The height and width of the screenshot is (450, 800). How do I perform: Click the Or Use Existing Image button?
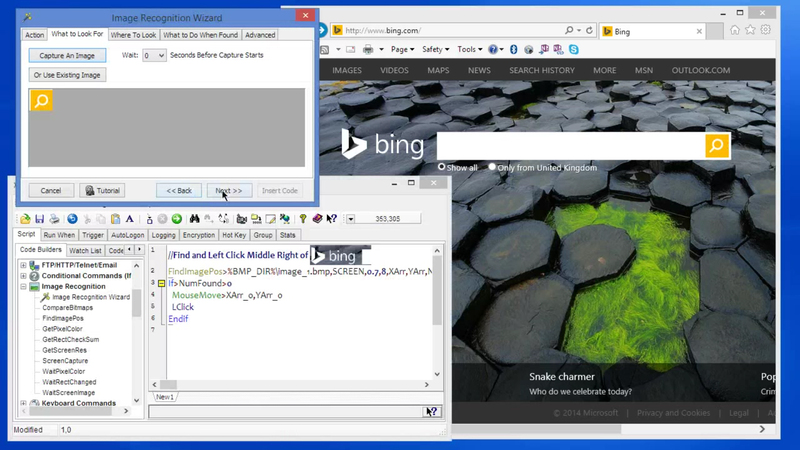pos(67,75)
